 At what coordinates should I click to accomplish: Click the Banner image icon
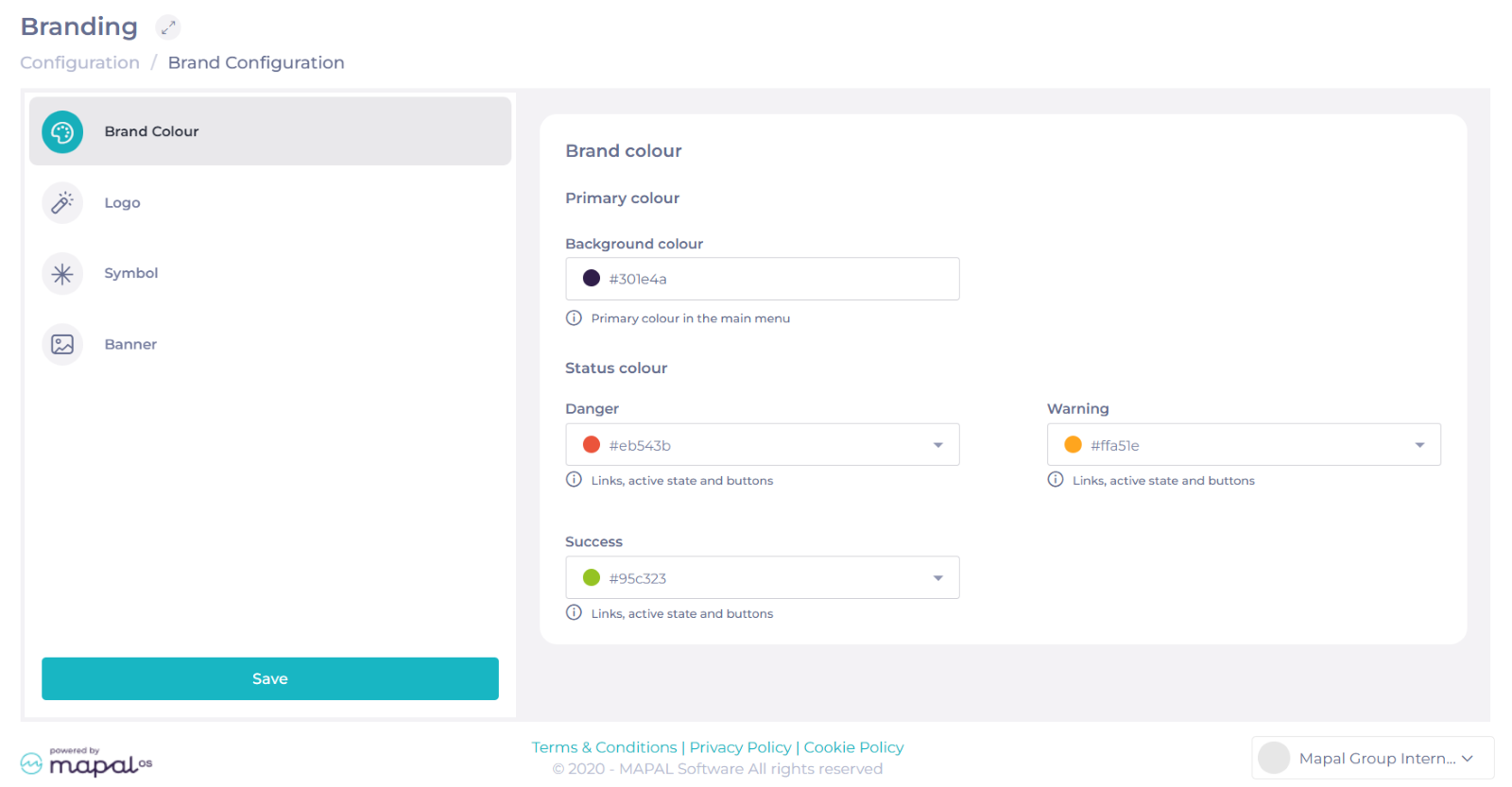pos(62,345)
